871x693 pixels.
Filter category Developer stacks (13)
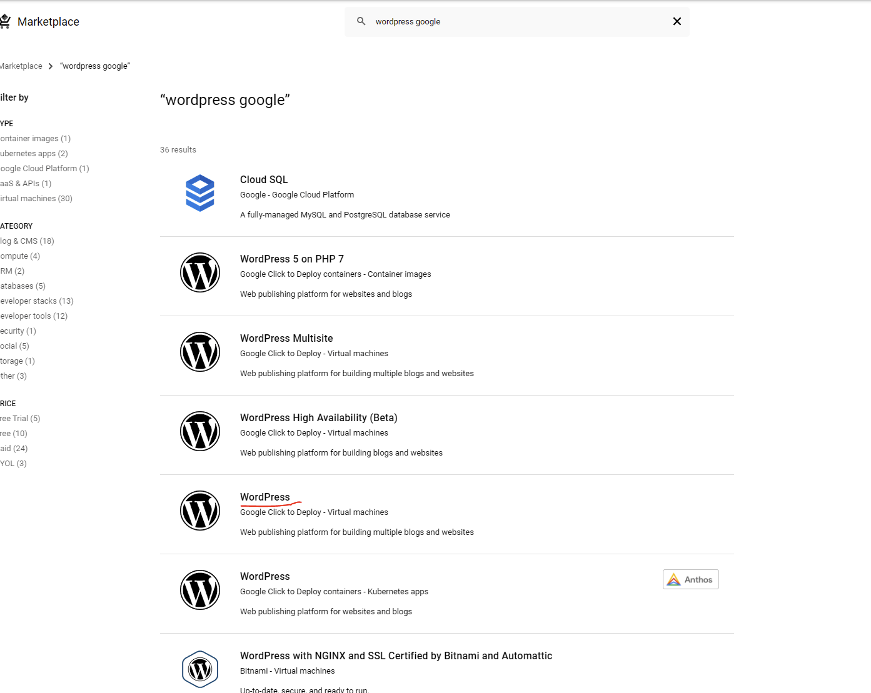37,301
